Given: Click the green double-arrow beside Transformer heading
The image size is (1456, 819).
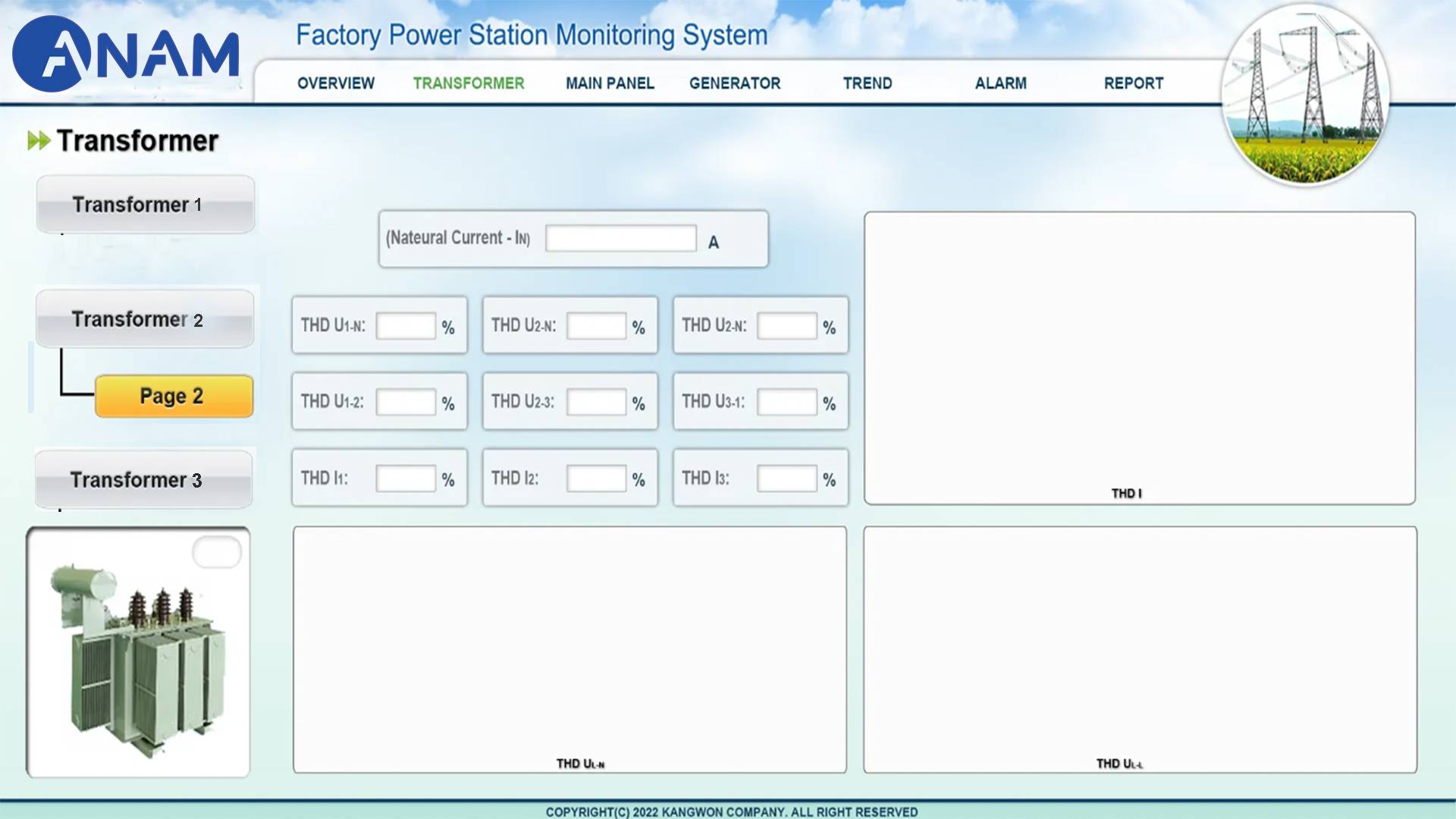Looking at the screenshot, I should pos(39,140).
